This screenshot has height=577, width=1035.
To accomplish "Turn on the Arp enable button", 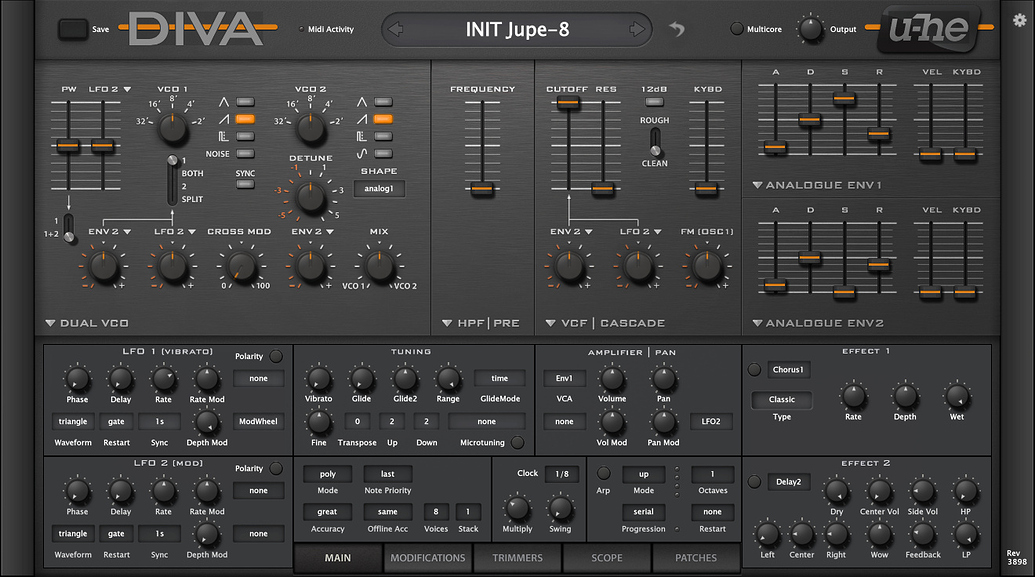I will click(x=603, y=473).
